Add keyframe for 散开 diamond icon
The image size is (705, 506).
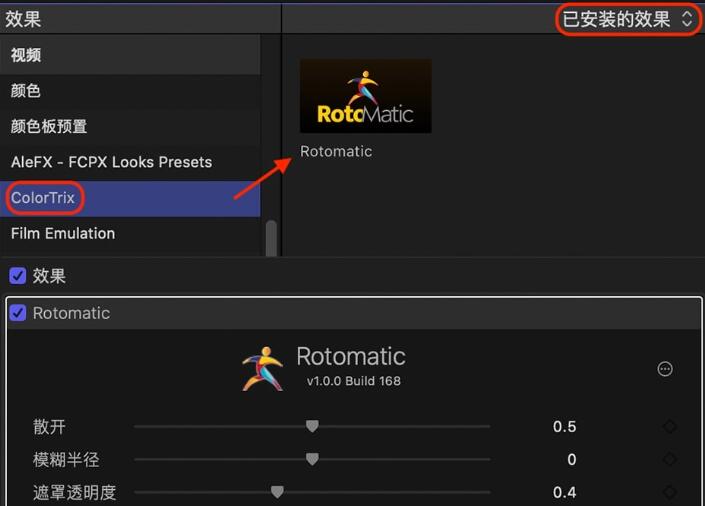point(669,426)
